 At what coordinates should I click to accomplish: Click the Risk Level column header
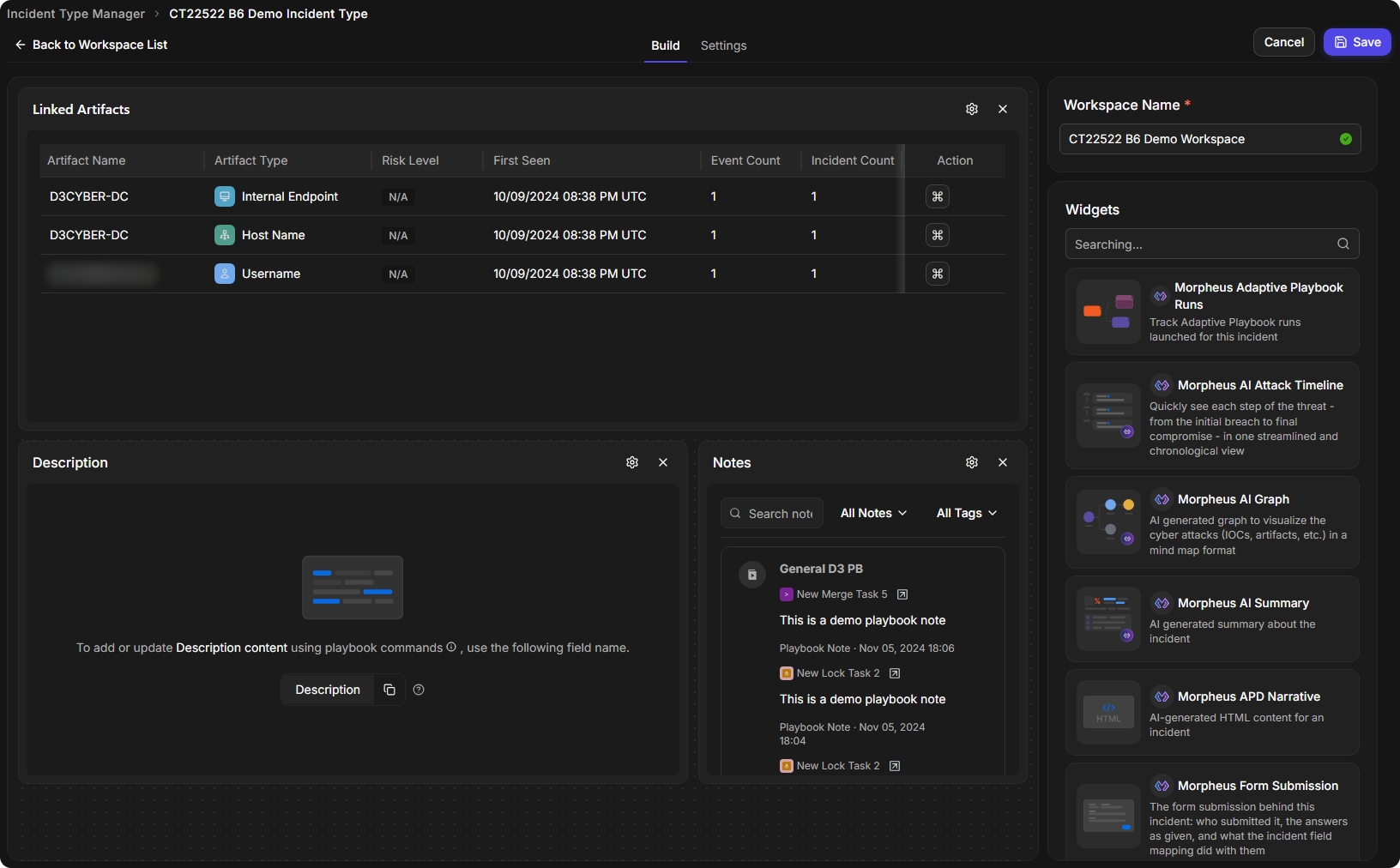click(410, 160)
